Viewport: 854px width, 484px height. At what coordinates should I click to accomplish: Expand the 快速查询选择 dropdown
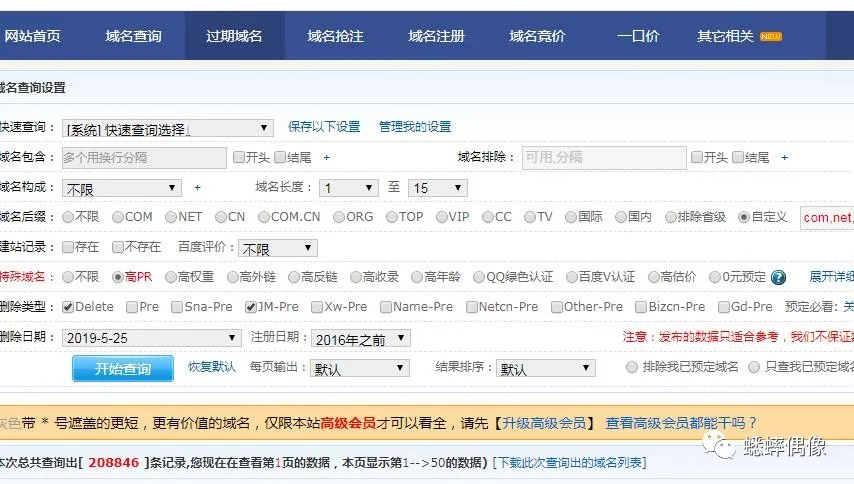pos(167,128)
